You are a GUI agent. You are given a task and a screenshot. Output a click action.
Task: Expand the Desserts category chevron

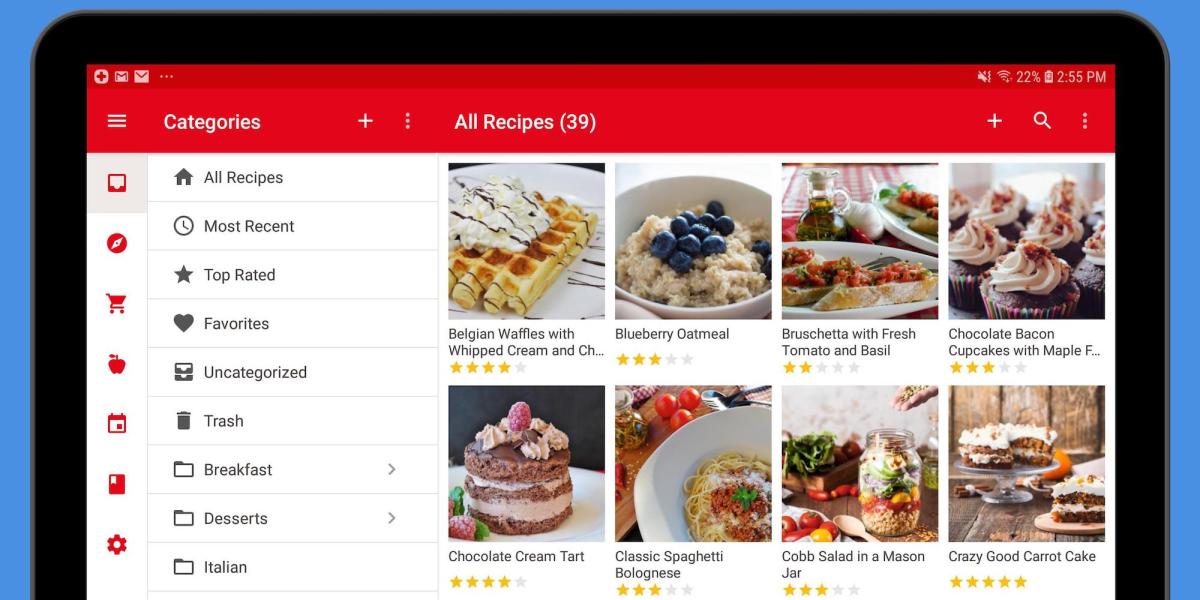tap(392, 518)
